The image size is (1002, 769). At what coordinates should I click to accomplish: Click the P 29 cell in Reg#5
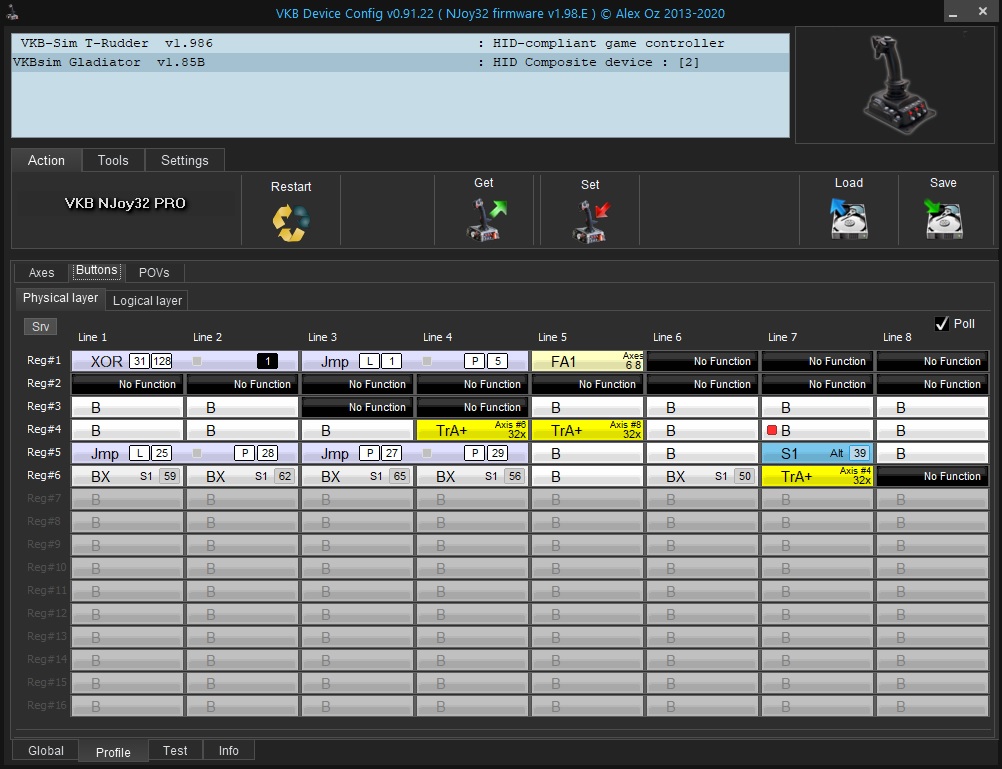pyautogui.click(x=472, y=453)
